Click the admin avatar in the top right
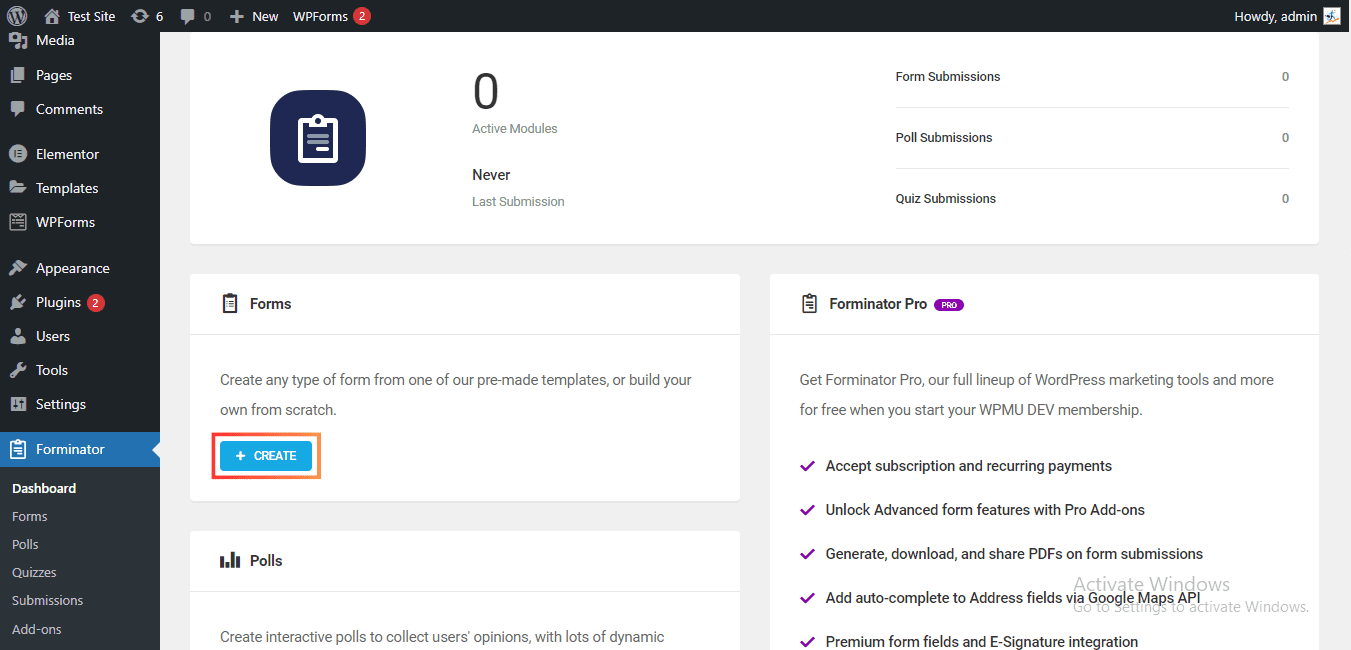This screenshot has width=1351, height=650. pos(1331,15)
